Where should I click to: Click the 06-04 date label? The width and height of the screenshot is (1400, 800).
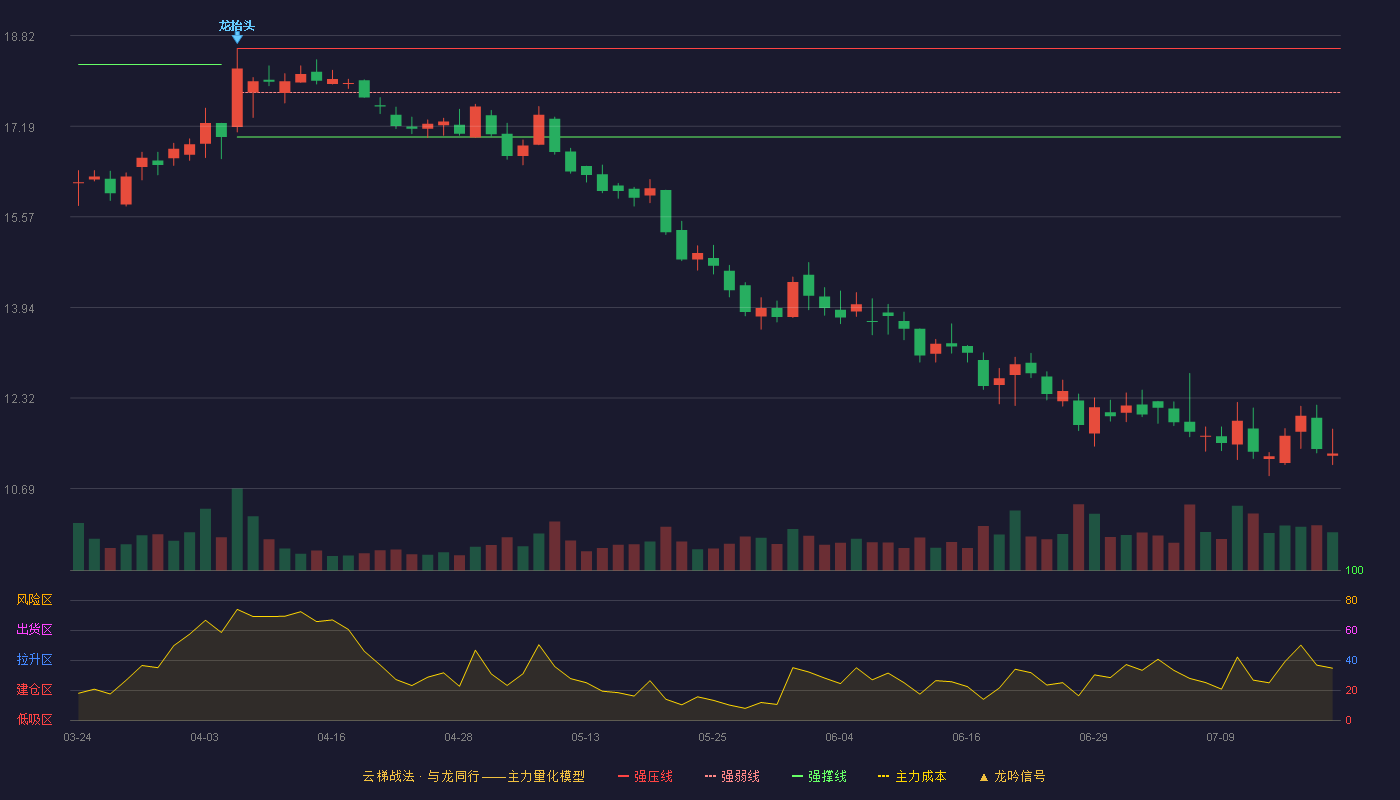(x=839, y=737)
